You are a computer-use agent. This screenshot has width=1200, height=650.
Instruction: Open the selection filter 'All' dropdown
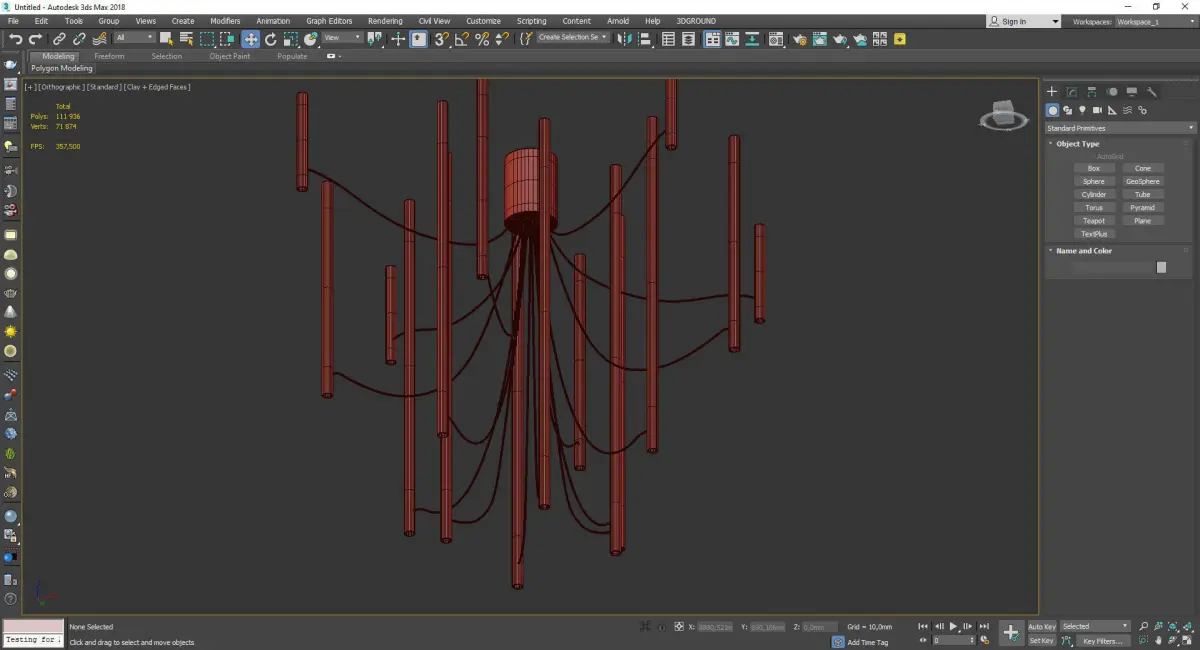[134, 38]
